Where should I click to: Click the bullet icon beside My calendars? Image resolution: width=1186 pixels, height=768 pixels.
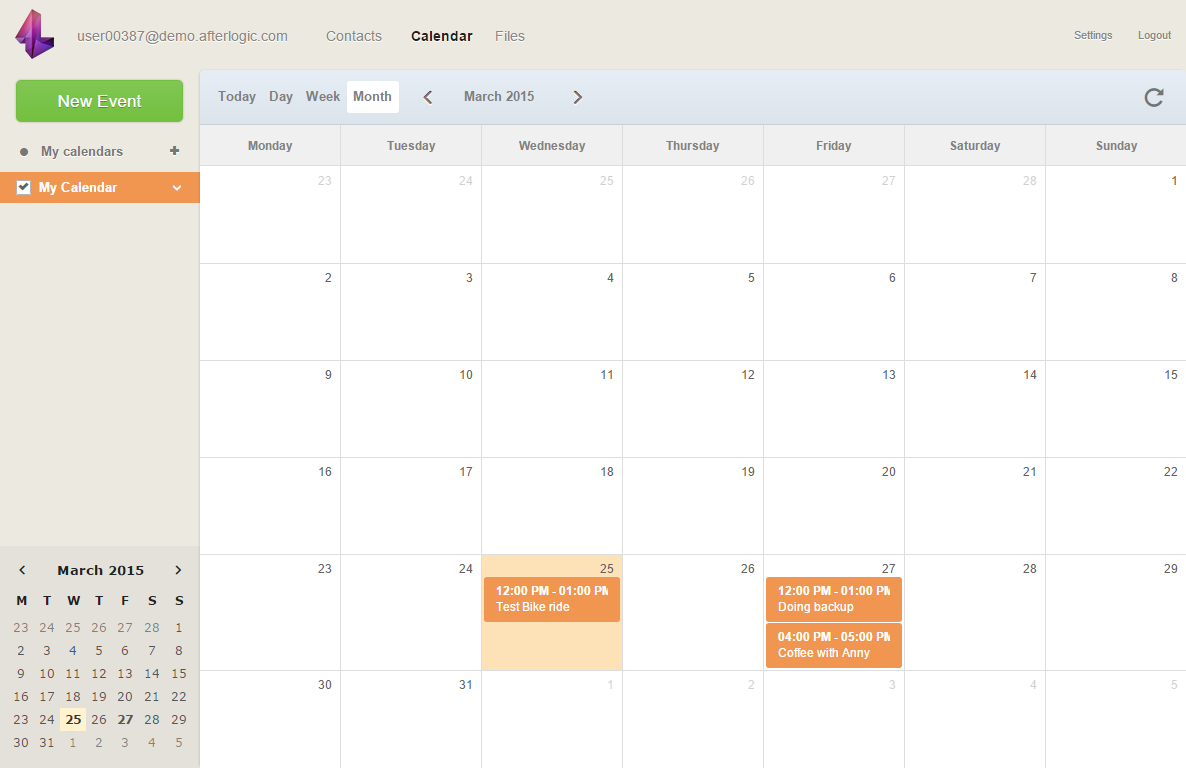point(24,152)
